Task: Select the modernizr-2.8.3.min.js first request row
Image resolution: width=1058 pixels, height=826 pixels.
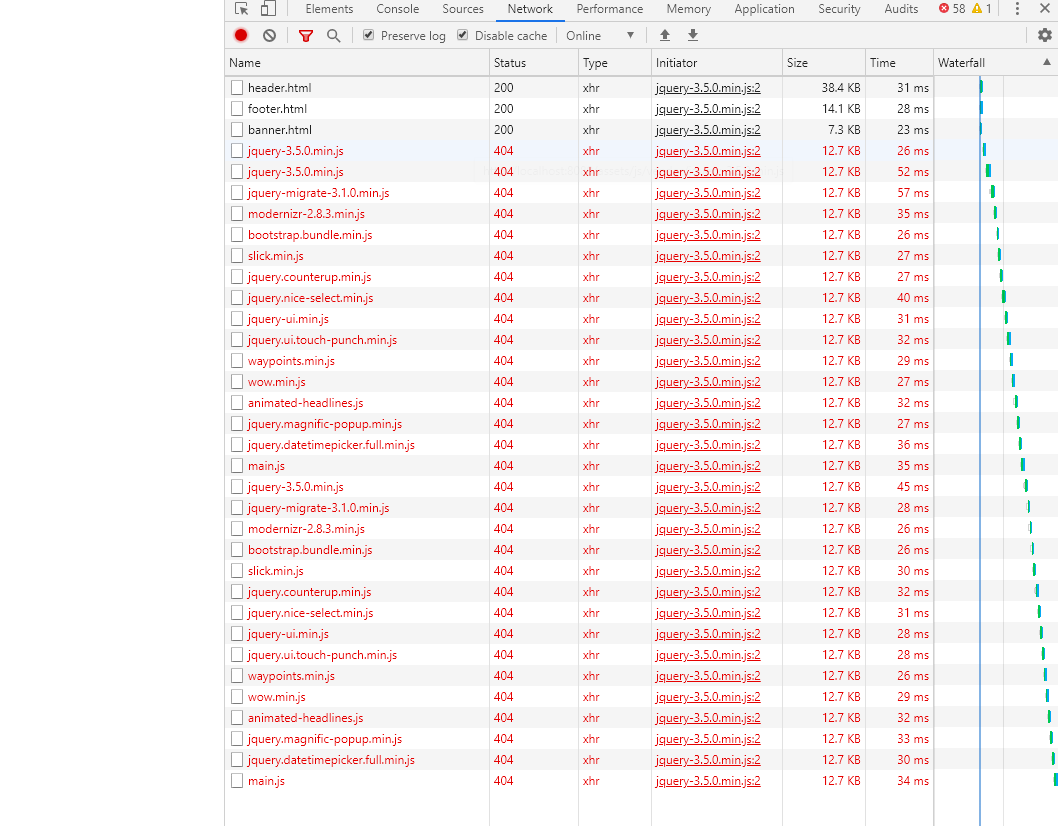Action: tap(306, 214)
